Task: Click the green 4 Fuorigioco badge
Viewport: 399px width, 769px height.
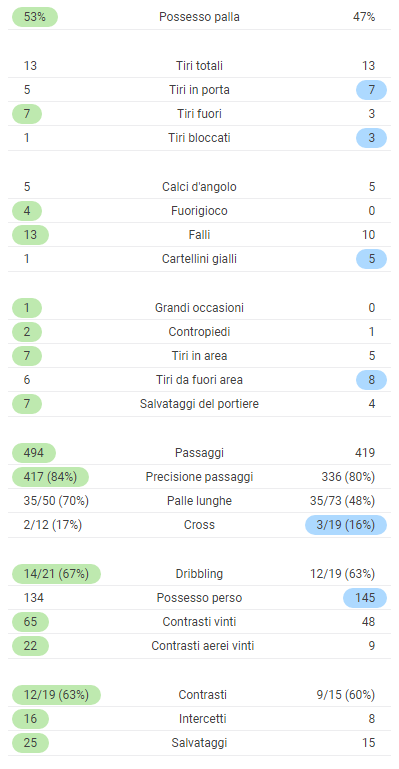Action: pyautogui.click(x=27, y=211)
